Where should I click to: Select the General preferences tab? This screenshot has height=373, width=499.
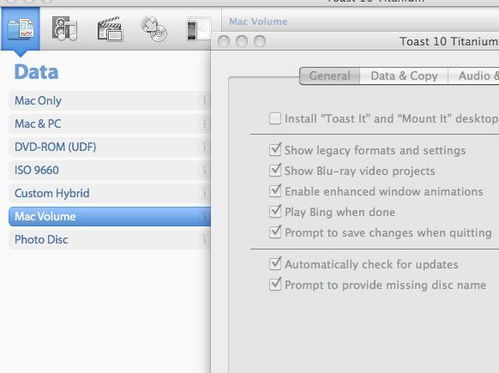[x=330, y=76]
